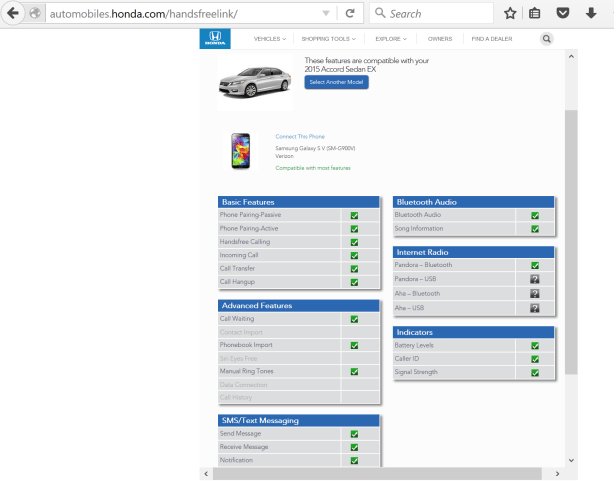The width and height of the screenshot is (614, 485).
Task: Click the site search magnifier icon
Action: [x=547, y=39]
